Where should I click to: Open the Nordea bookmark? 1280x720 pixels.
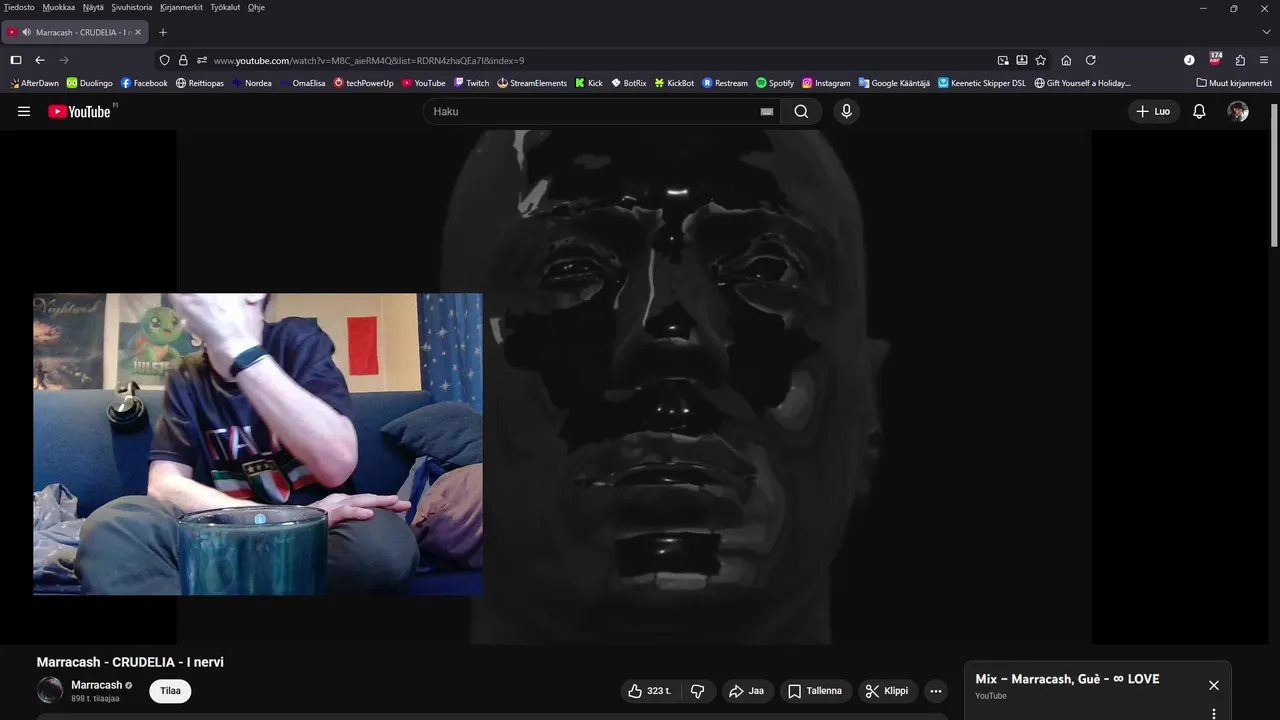(x=252, y=83)
